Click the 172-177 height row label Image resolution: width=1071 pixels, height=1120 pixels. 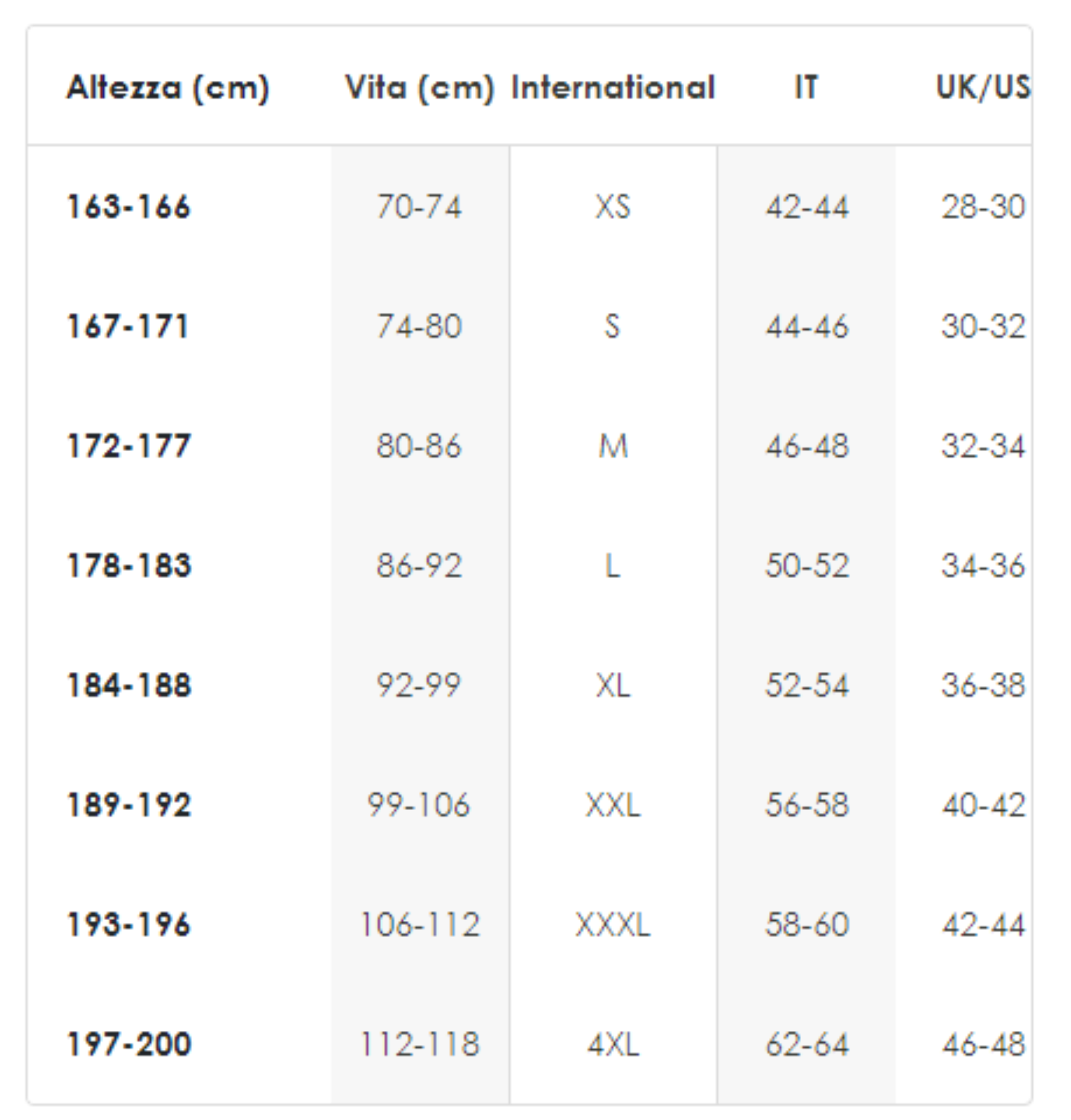(x=129, y=447)
